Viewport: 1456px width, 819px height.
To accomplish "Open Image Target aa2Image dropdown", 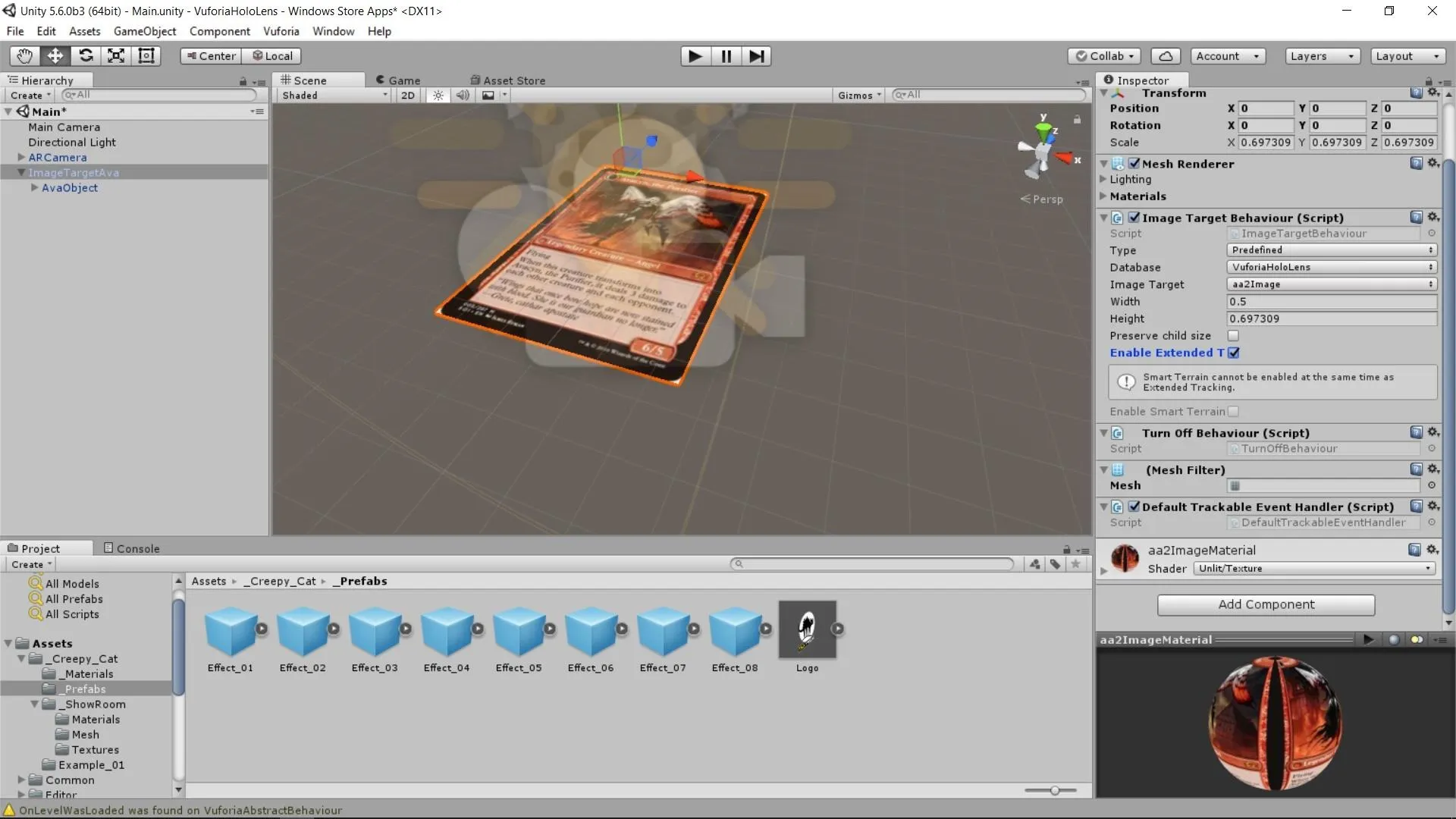I will [1332, 284].
